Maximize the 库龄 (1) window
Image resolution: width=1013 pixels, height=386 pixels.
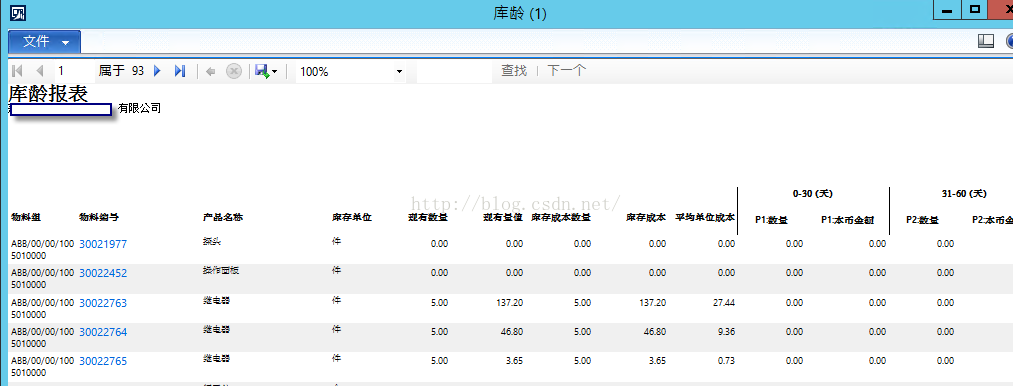pos(976,10)
